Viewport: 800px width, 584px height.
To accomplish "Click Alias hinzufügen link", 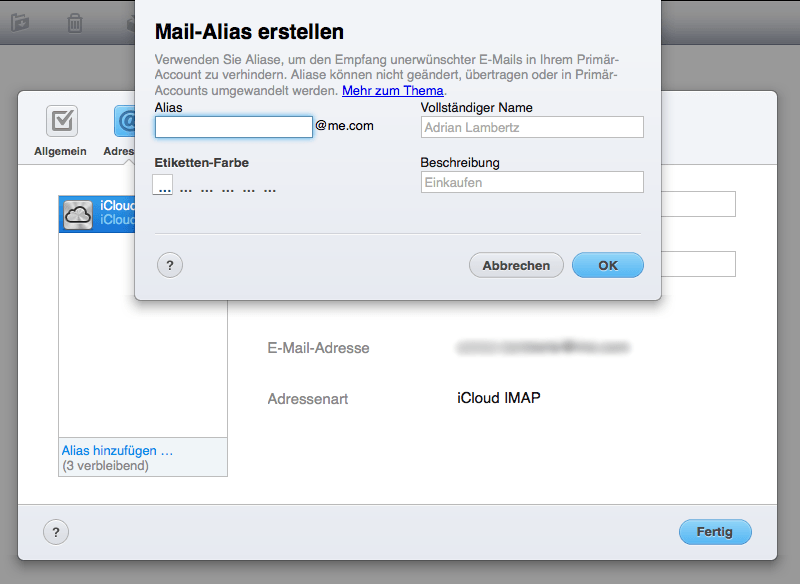I will [x=117, y=451].
